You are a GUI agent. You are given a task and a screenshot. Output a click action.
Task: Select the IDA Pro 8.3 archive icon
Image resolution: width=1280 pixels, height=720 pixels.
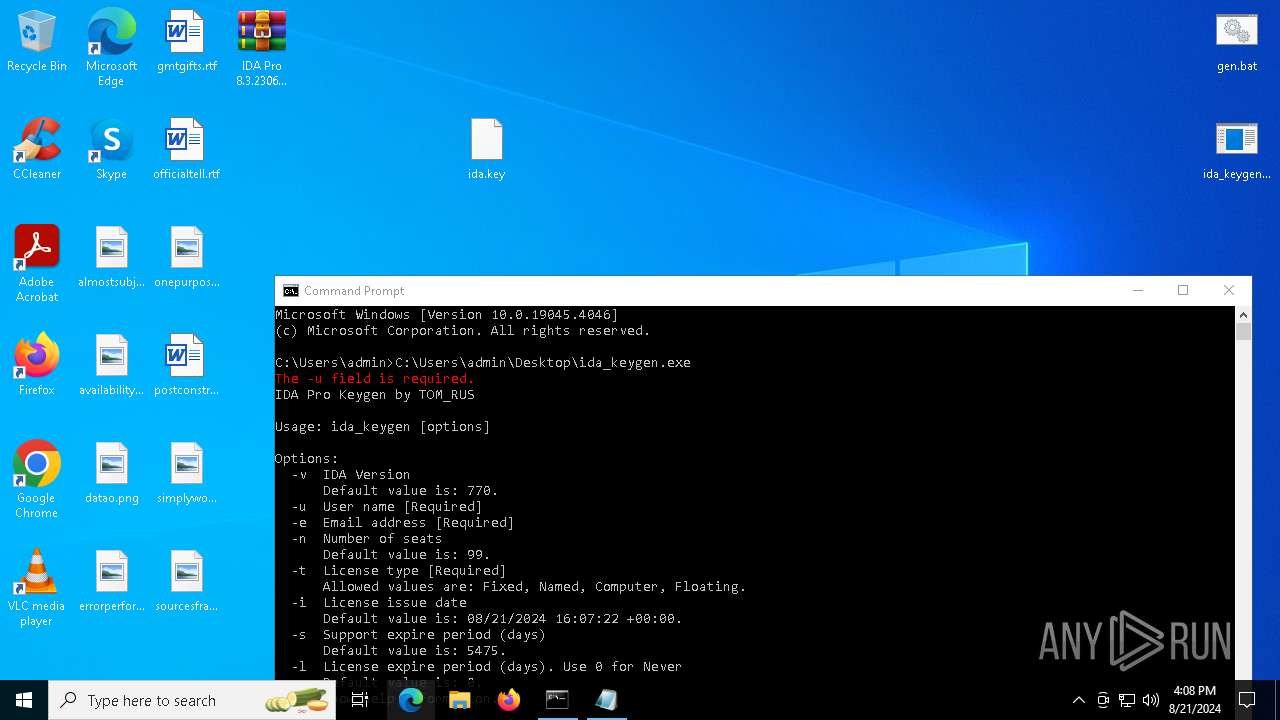point(261,48)
